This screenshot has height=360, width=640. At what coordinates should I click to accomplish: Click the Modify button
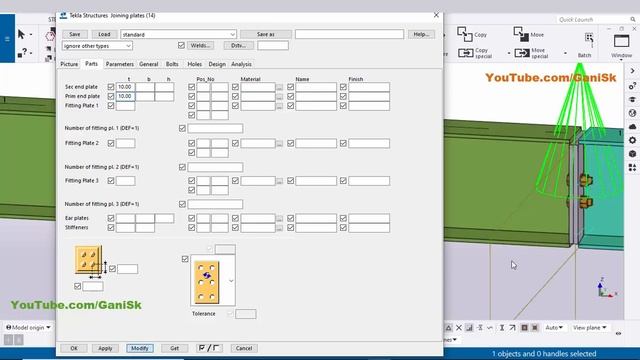(x=140, y=348)
